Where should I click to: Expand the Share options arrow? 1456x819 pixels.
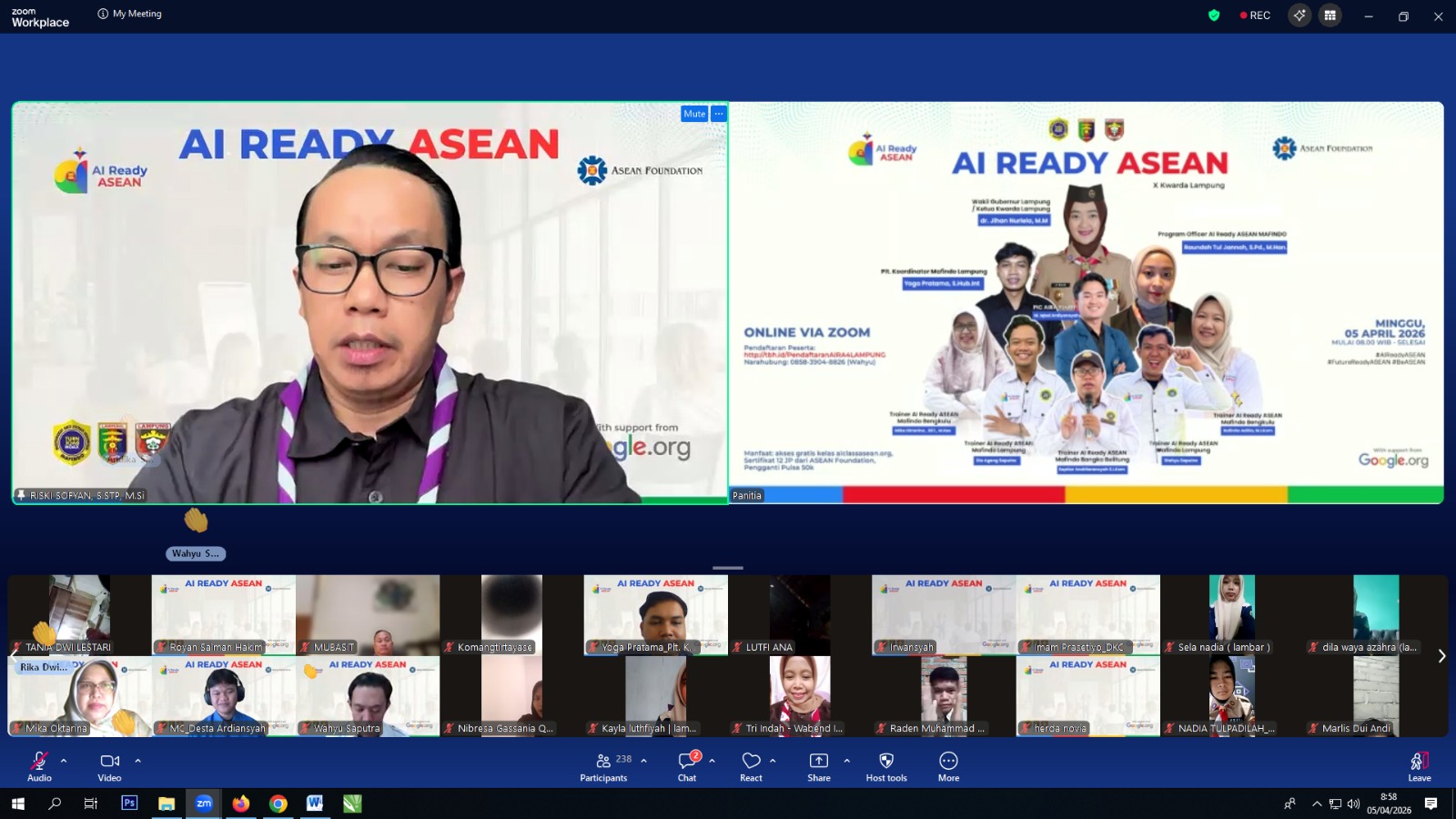[x=847, y=761]
